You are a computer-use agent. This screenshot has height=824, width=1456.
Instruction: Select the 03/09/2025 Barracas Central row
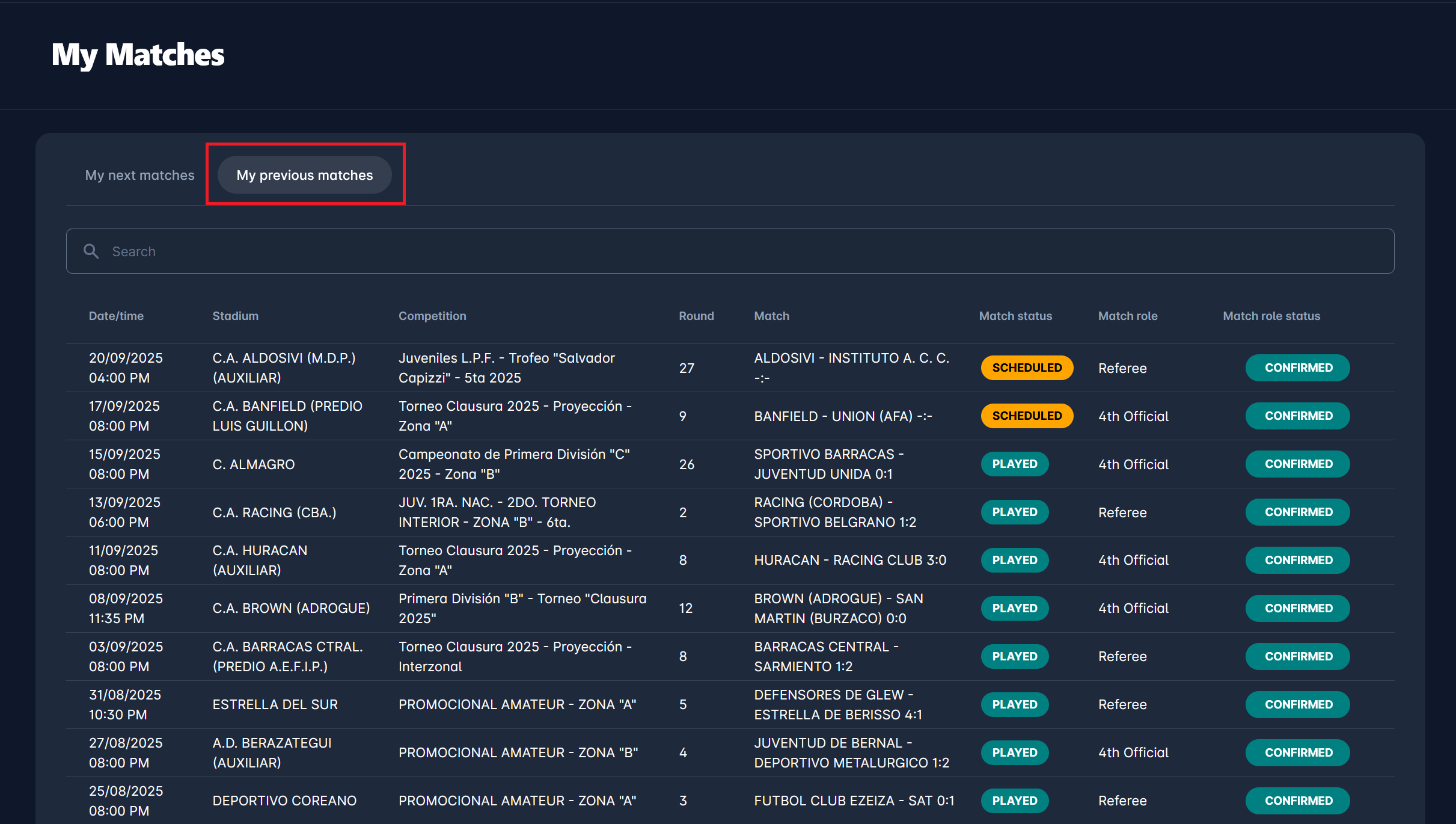[126, 656]
